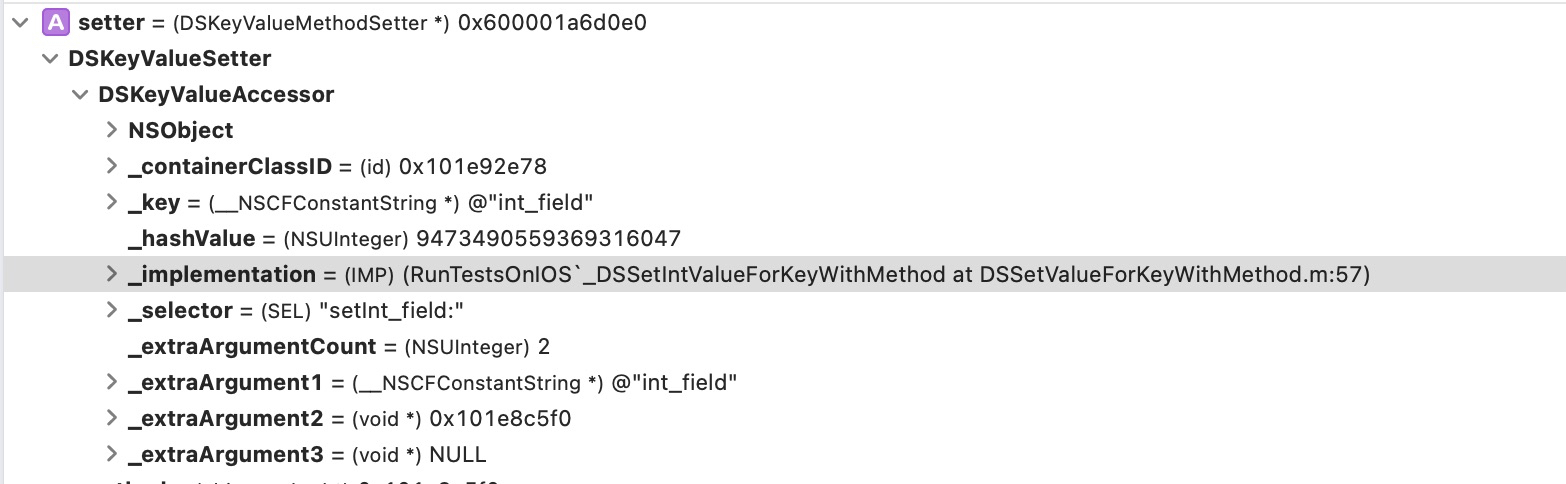Expand the _containerClassID entry
The width and height of the screenshot is (1566, 484).
pos(111,166)
